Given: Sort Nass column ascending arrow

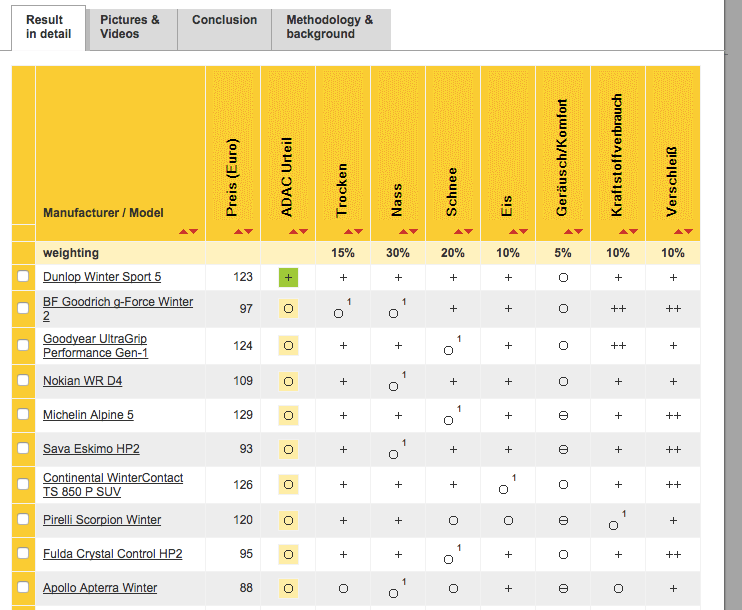Looking at the screenshot, I should click(x=403, y=231).
